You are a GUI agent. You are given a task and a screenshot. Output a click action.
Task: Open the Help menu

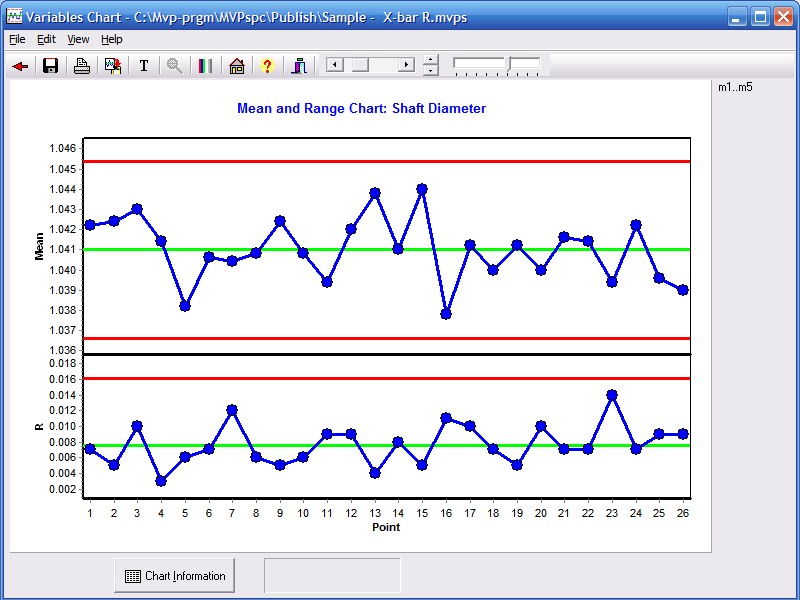112,39
